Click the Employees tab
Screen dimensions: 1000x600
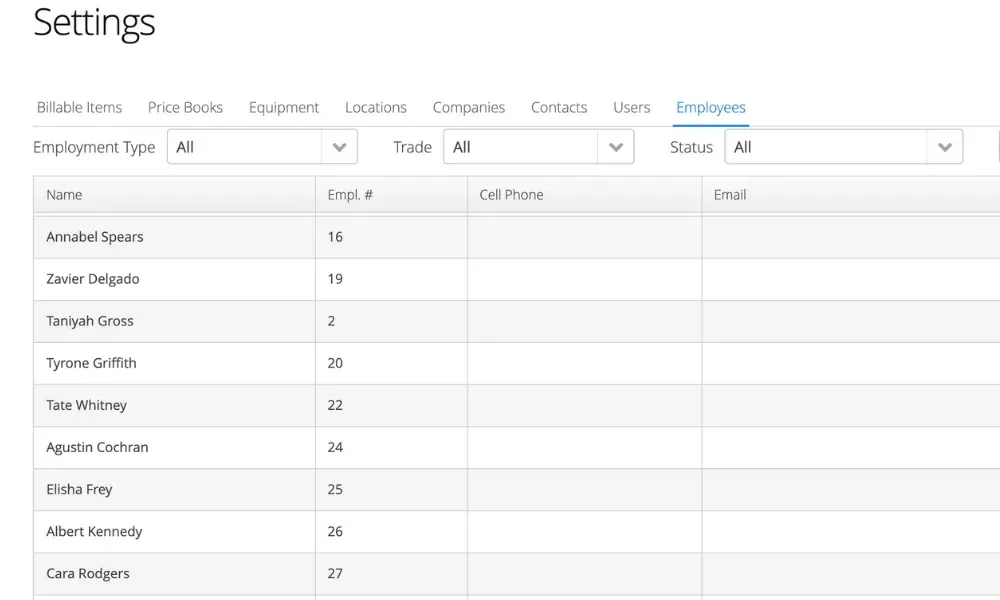pos(710,107)
